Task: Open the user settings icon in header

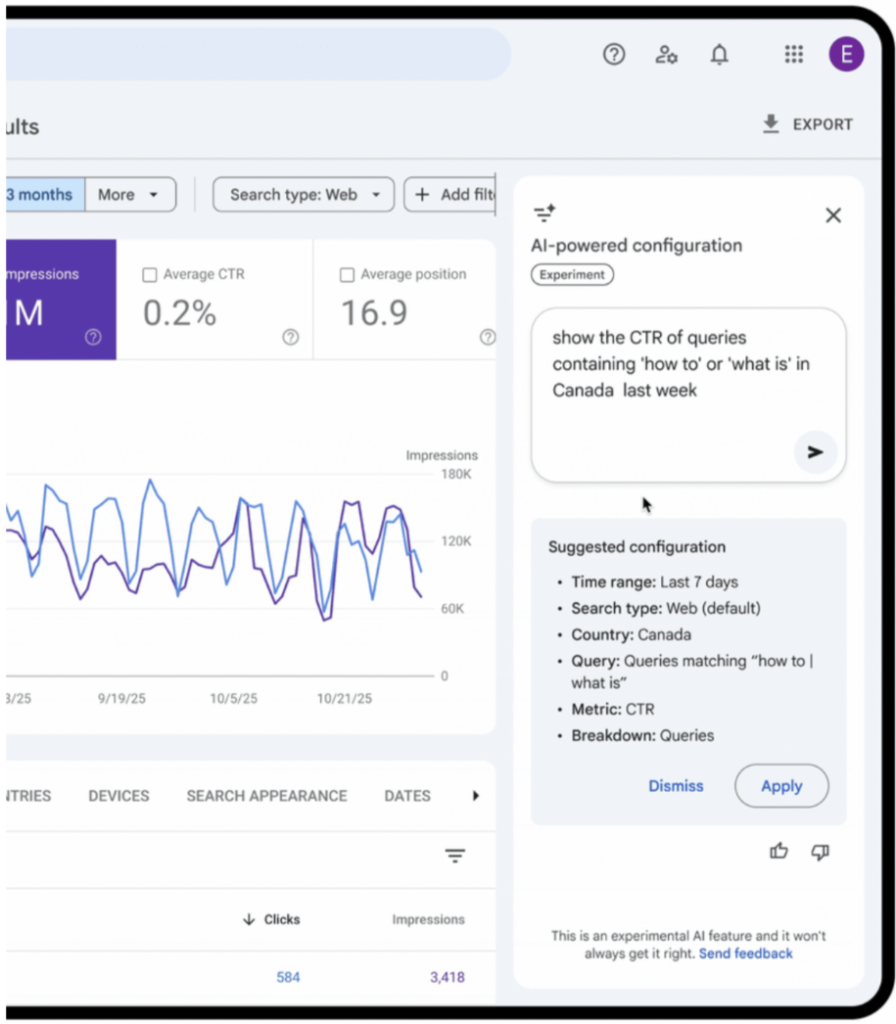Action: (x=667, y=55)
